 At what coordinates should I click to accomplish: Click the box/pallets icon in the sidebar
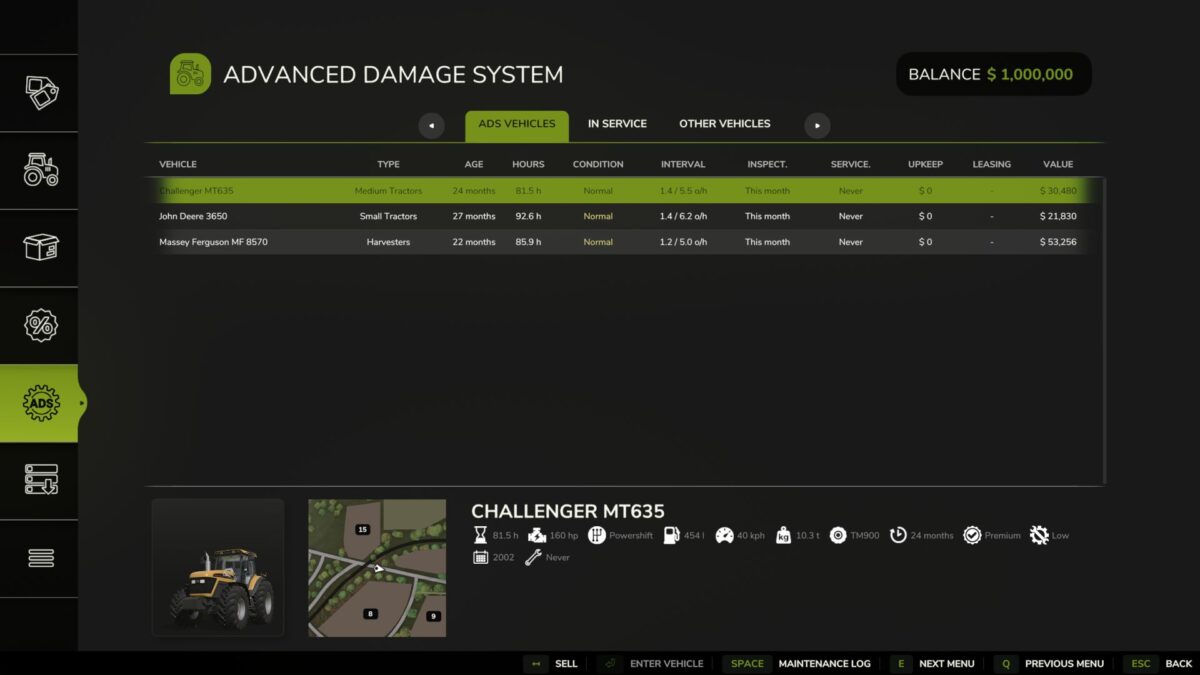[40, 247]
